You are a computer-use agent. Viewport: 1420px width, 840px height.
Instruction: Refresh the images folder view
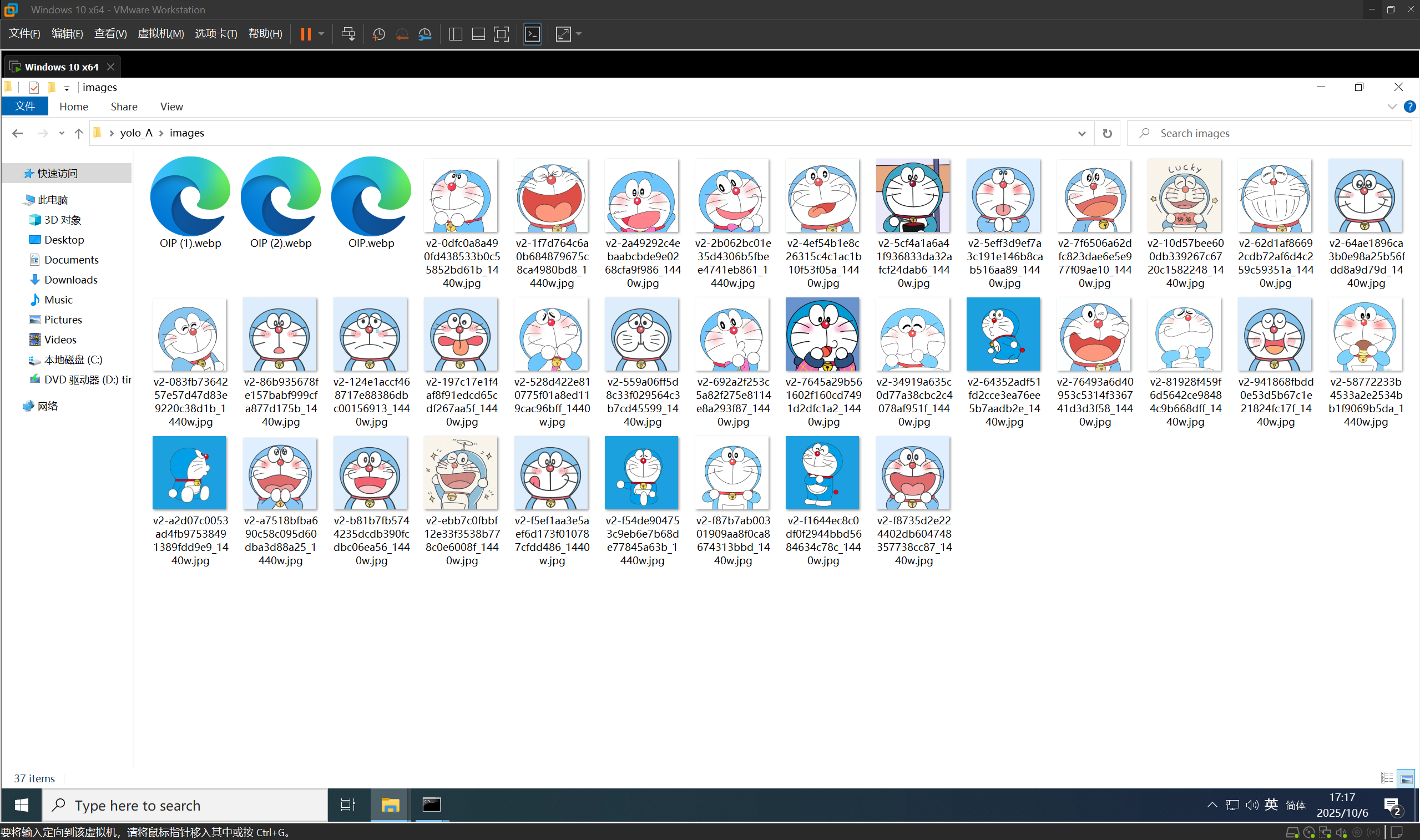(x=1107, y=133)
